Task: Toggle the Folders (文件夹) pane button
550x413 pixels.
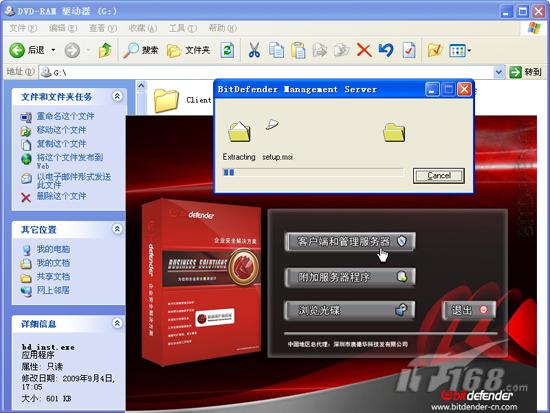Action: (x=188, y=51)
